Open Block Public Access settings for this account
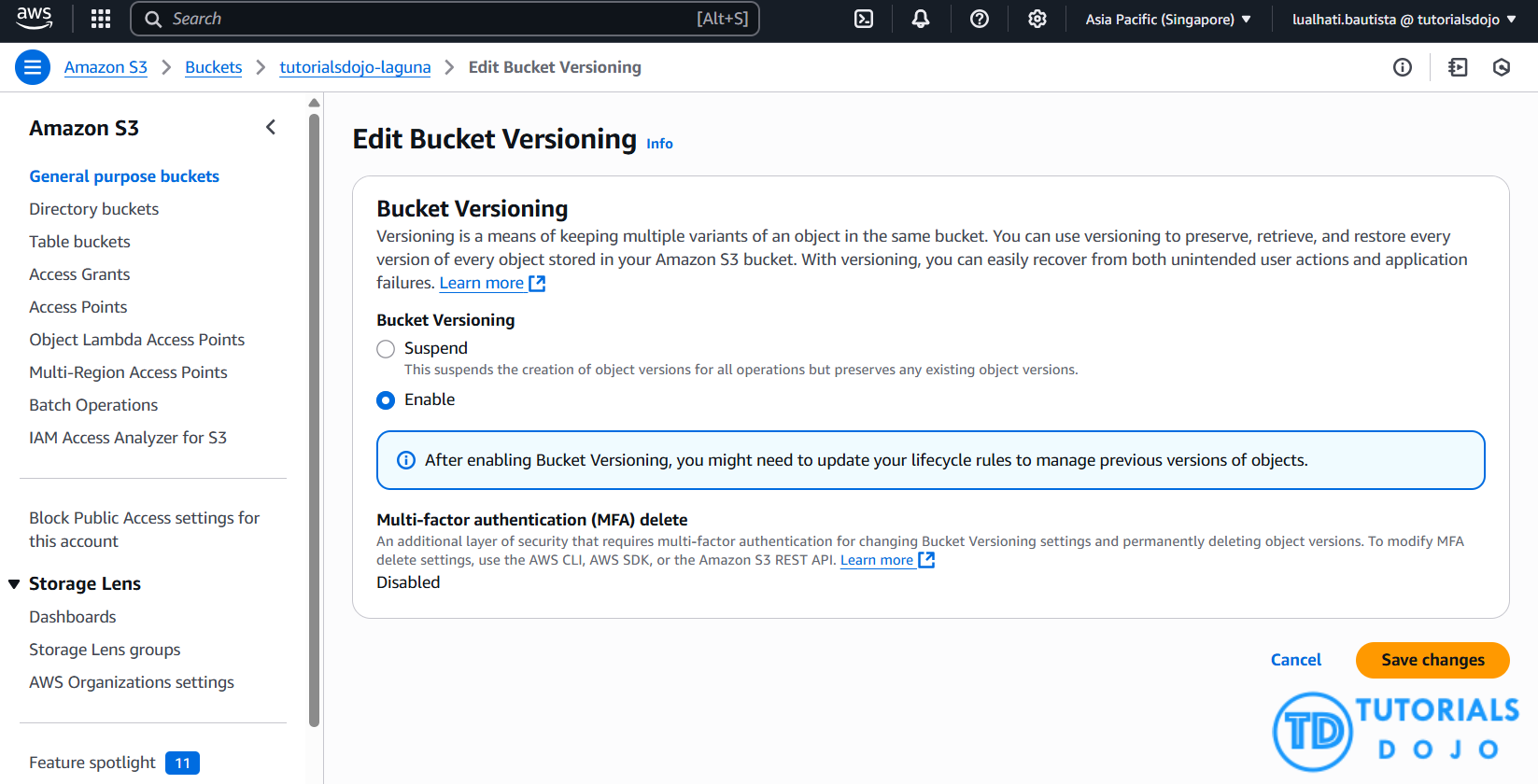The width and height of the screenshot is (1538, 784). coord(144,529)
